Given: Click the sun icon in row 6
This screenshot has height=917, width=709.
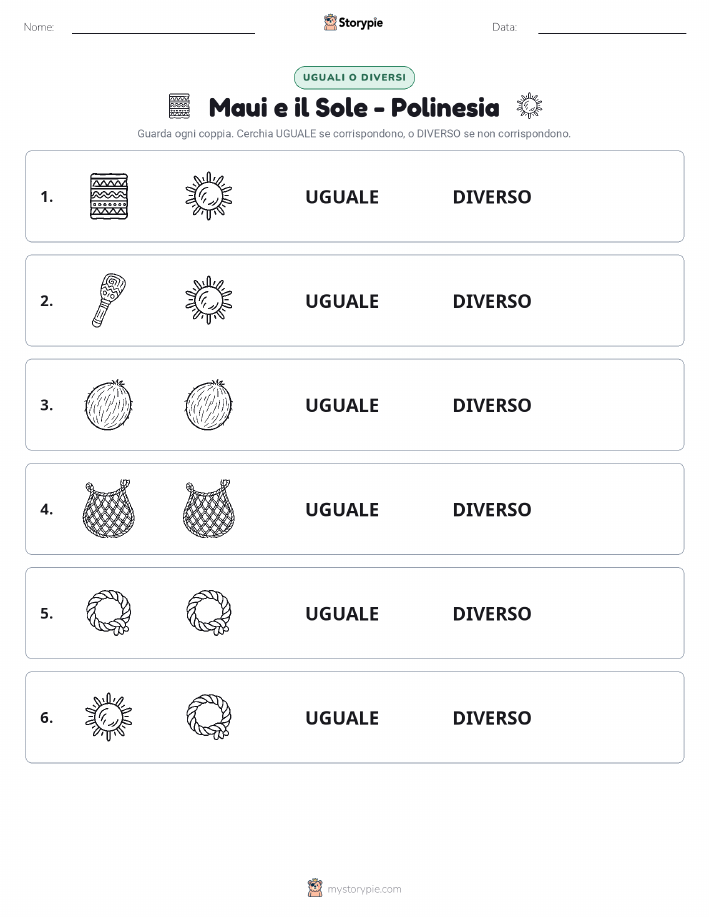Looking at the screenshot, I should pyautogui.click(x=109, y=717).
